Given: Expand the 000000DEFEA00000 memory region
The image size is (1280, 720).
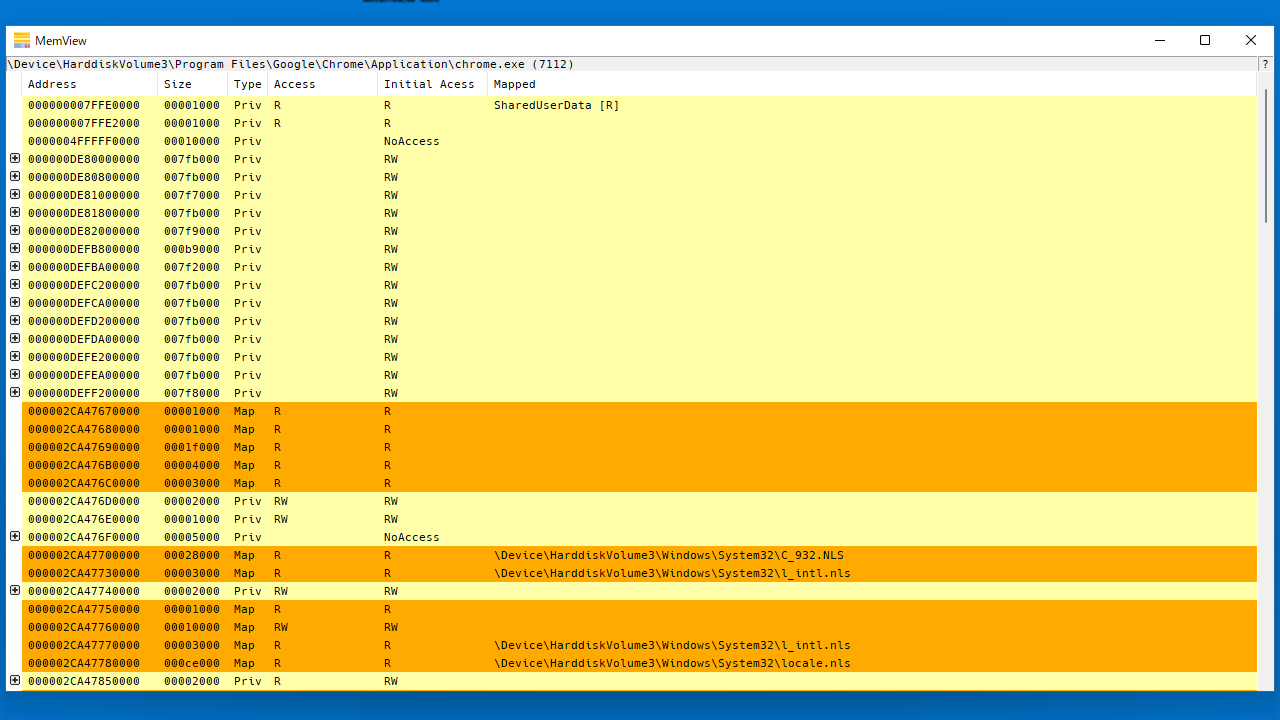Looking at the screenshot, I should tap(15, 375).
